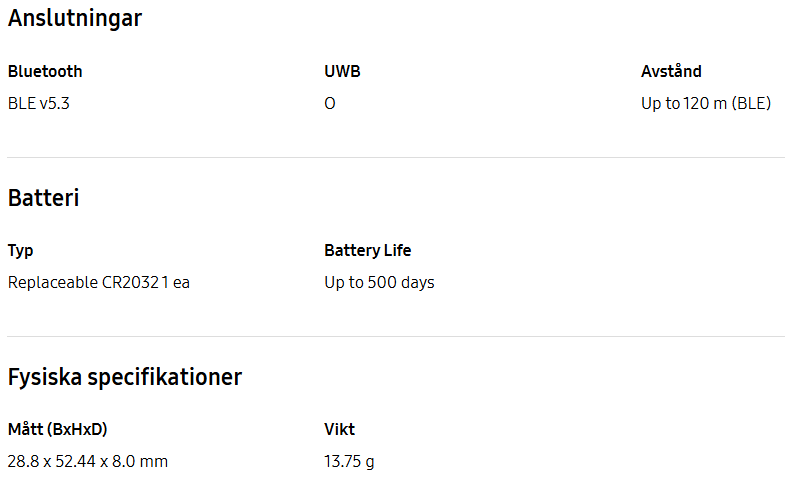The width and height of the screenshot is (785, 482).
Task: Click the divider line below Anslutningar section
Action: click(x=396, y=158)
